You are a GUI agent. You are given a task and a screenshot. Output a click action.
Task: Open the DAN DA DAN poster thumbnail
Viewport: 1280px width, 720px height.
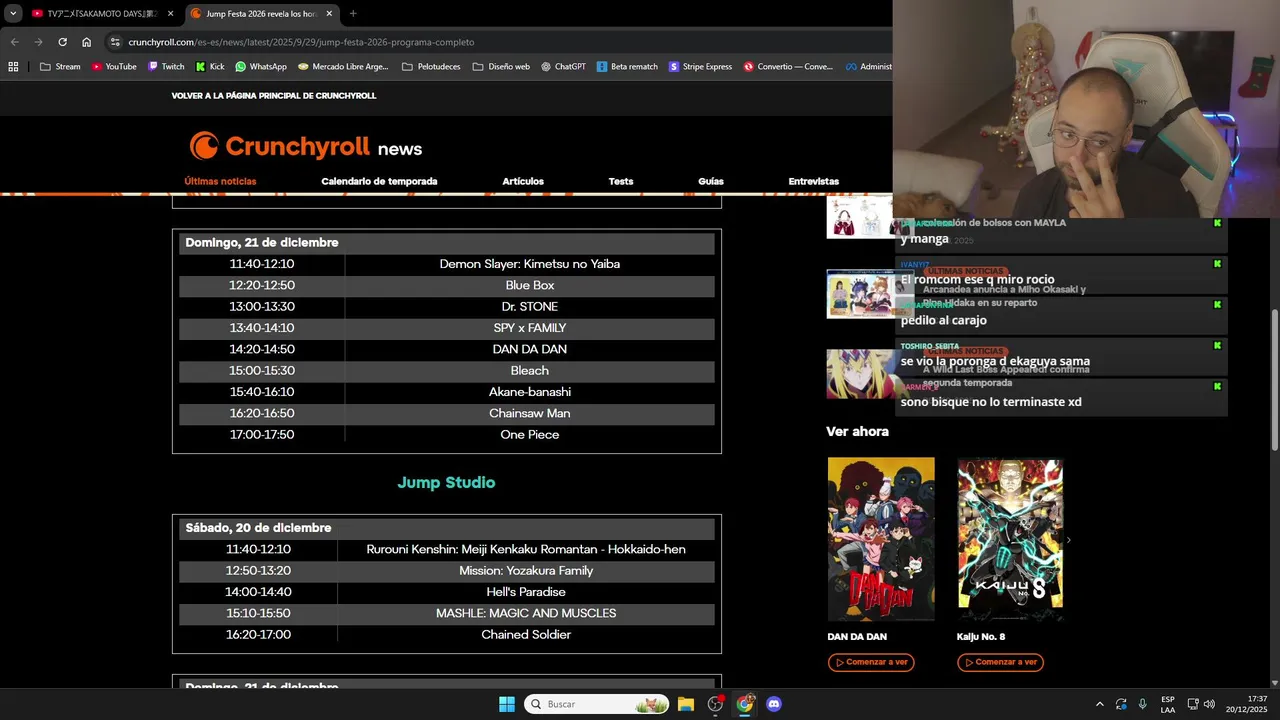(881, 539)
